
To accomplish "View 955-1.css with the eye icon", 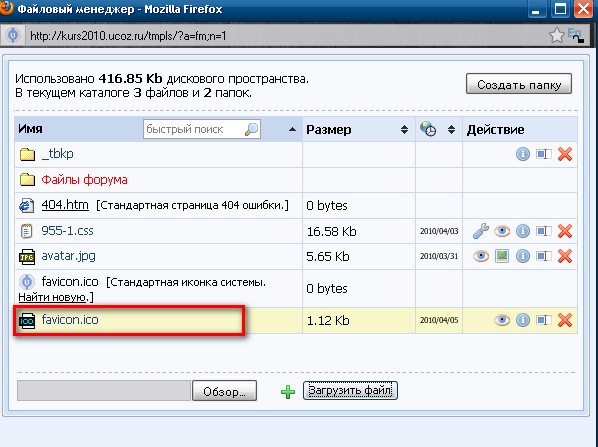I will [502, 231].
